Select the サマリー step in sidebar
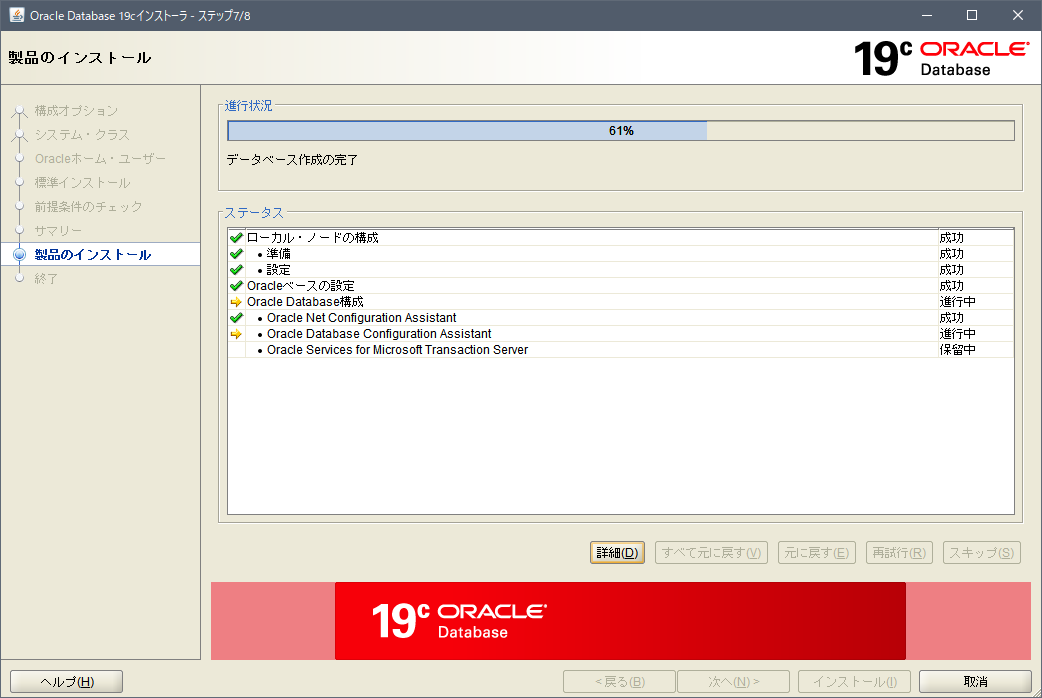 pos(58,230)
